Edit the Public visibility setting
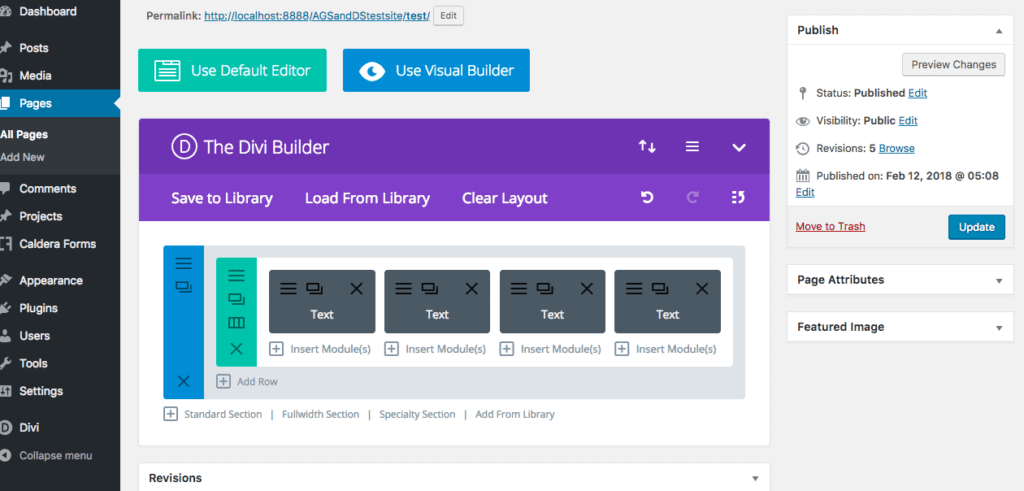This screenshot has width=1024, height=491. coord(908,121)
